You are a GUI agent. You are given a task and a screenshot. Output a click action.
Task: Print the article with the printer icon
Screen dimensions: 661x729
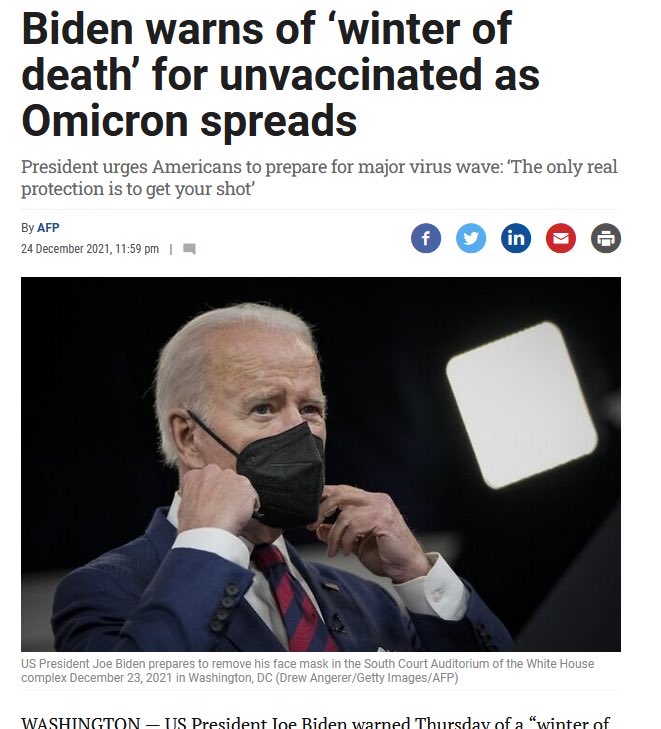(606, 238)
